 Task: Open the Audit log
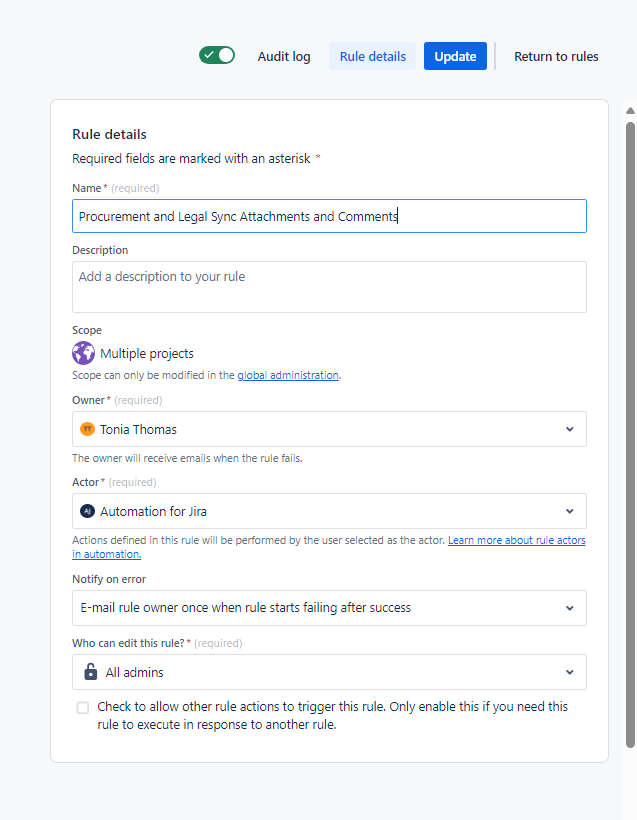[x=284, y=56]
